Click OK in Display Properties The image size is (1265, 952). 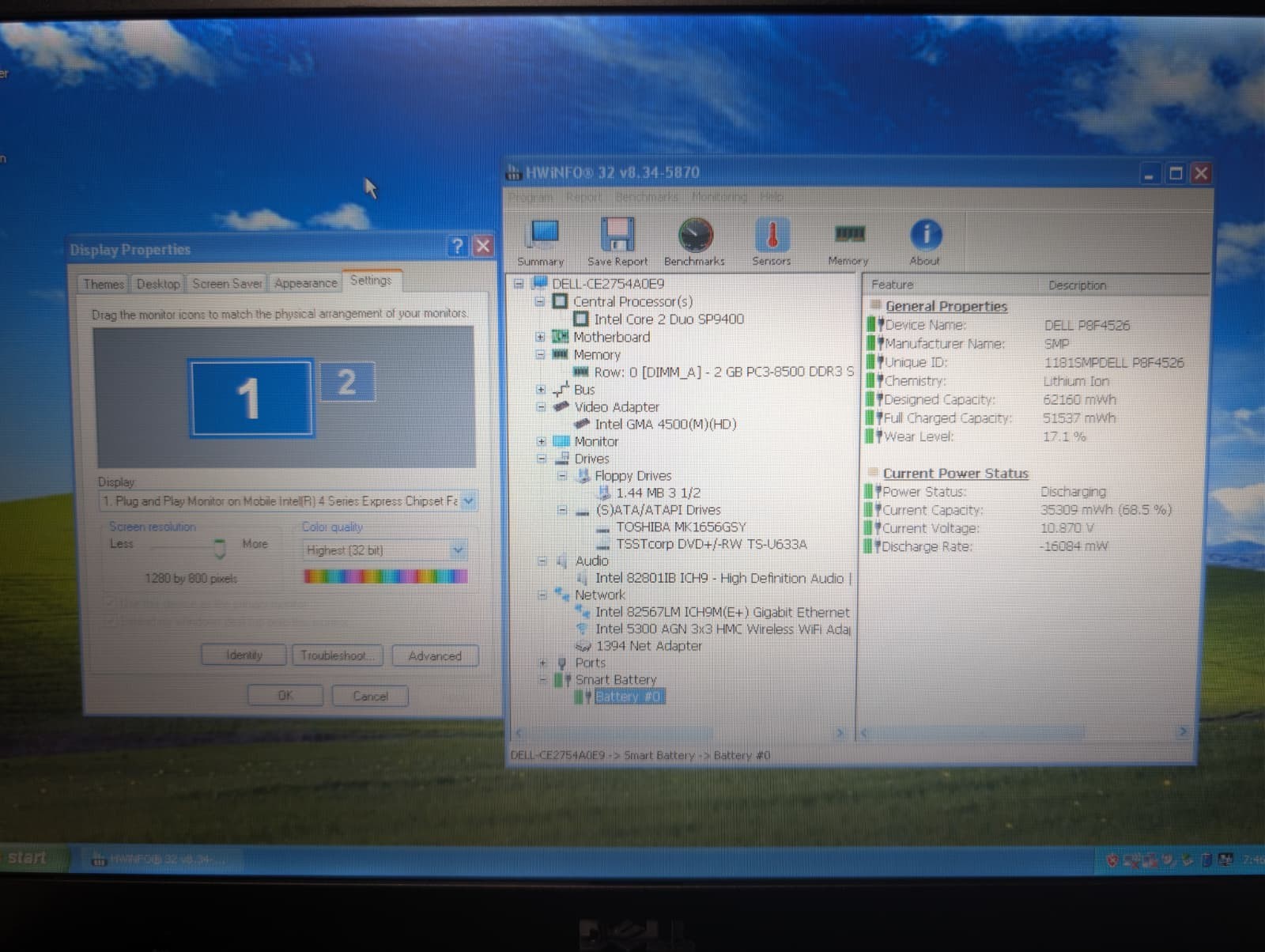pos(285,696)
